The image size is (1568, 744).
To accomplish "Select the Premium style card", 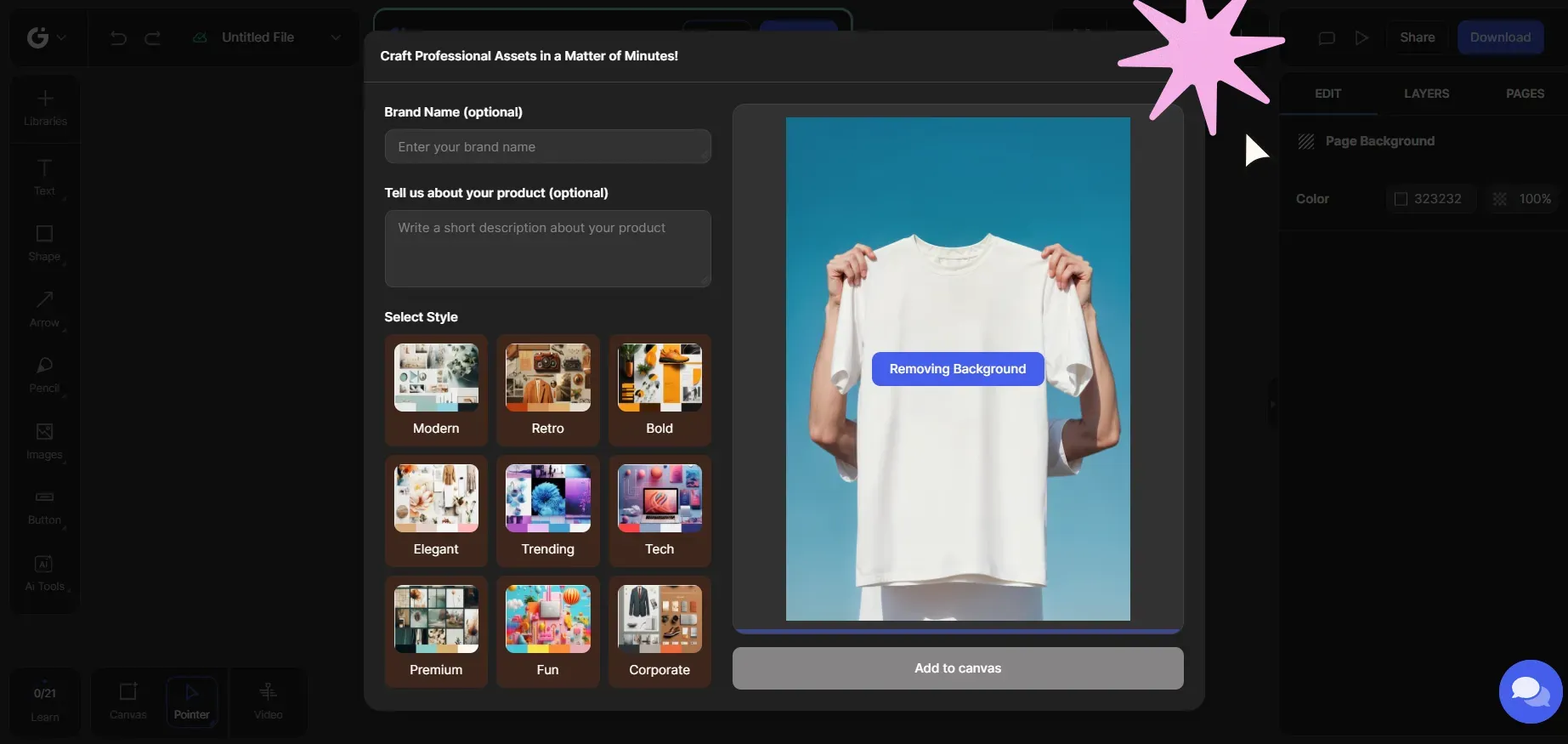I will [436, 632].
